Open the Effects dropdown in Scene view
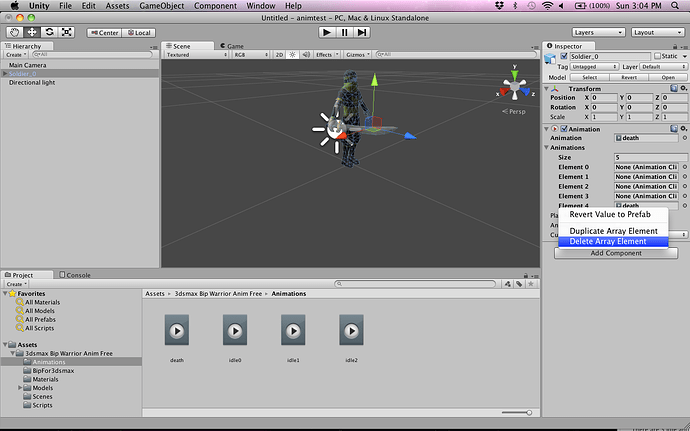The image size is (690, 431). click(x=327, y=55)
